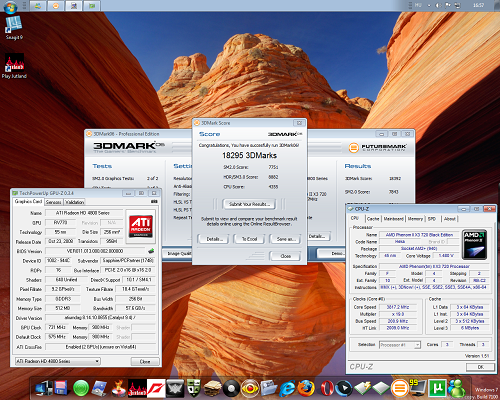This screenshot has width=500, height=400.
Task: Switch to GPU-Z Sensors tab
Action: 53,202
